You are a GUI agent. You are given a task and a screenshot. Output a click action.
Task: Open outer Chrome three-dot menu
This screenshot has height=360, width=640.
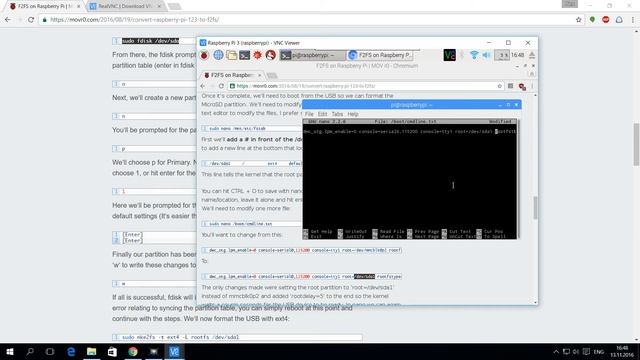633,20
